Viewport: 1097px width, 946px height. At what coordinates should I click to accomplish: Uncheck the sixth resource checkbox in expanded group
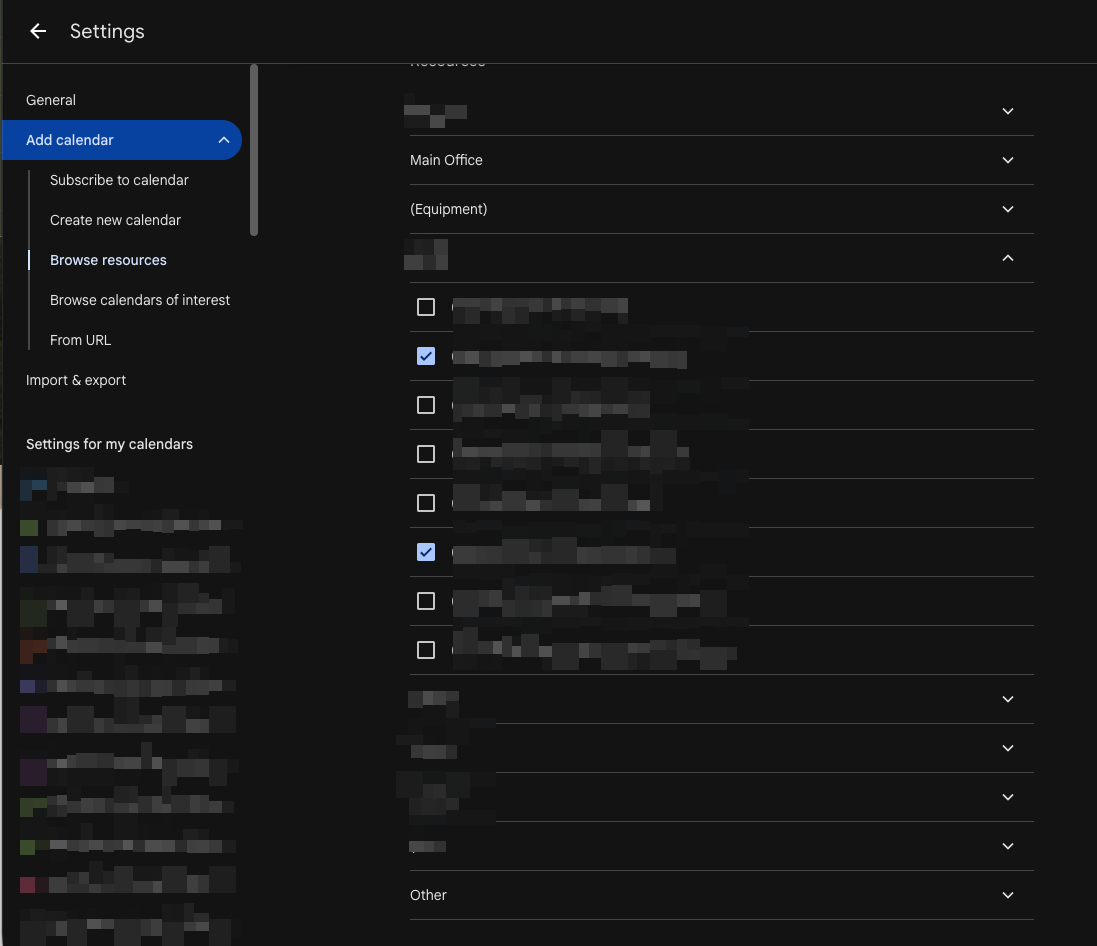[426, 552]
